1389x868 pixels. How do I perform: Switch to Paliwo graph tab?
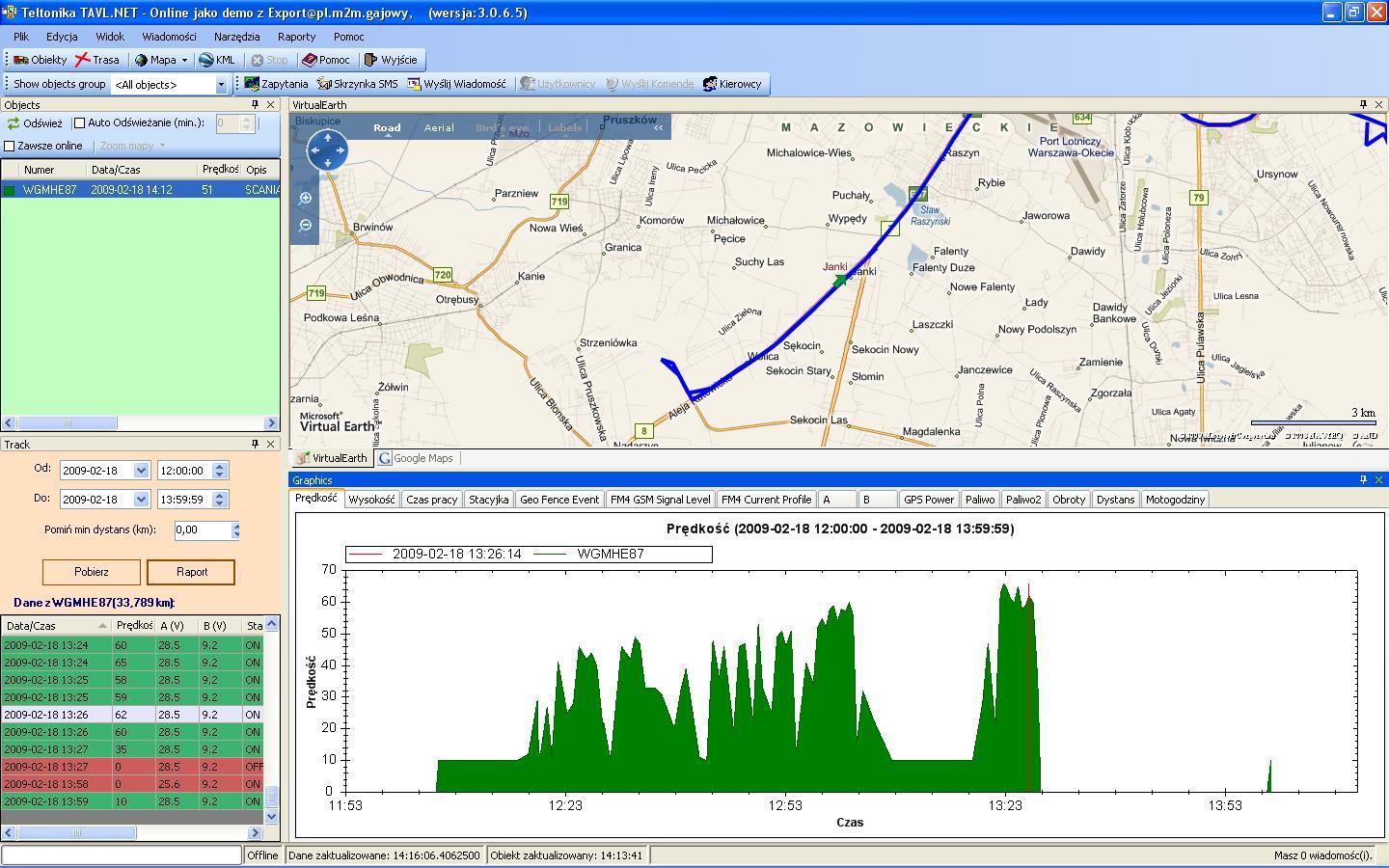click(x=980, y=500)
